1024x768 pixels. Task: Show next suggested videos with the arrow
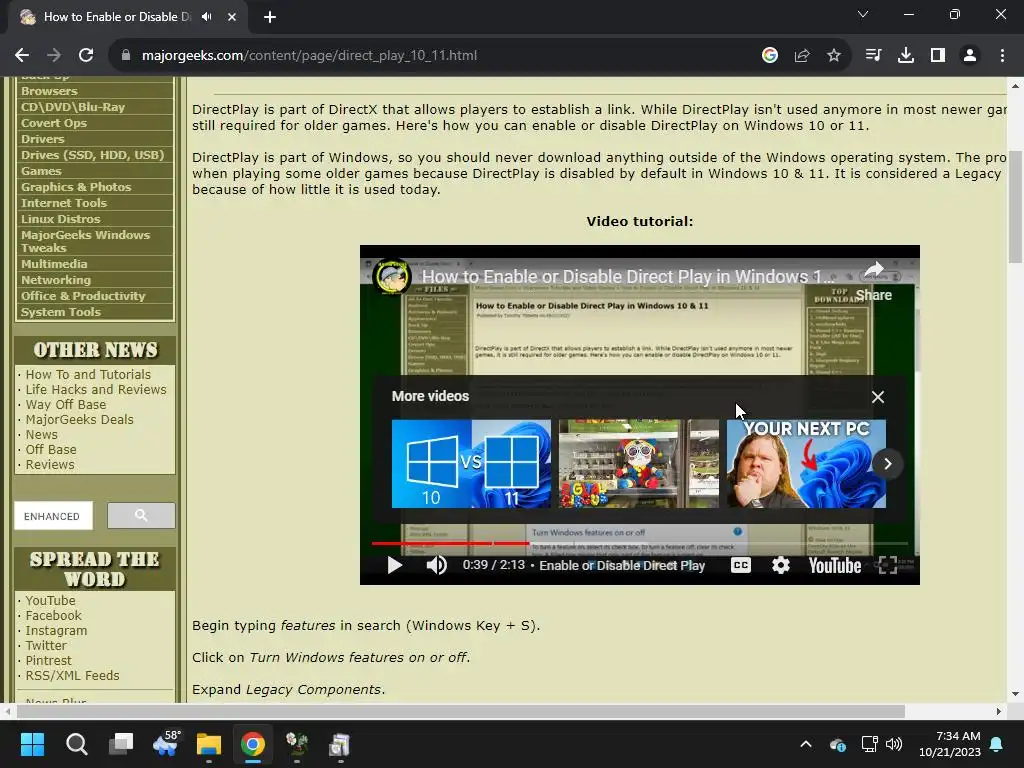tap(888, 464)
